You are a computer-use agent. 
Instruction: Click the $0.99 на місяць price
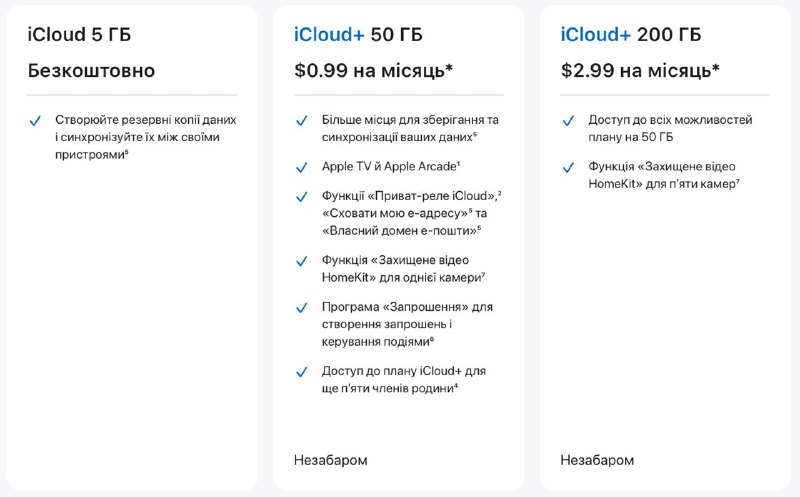[373, 70]
